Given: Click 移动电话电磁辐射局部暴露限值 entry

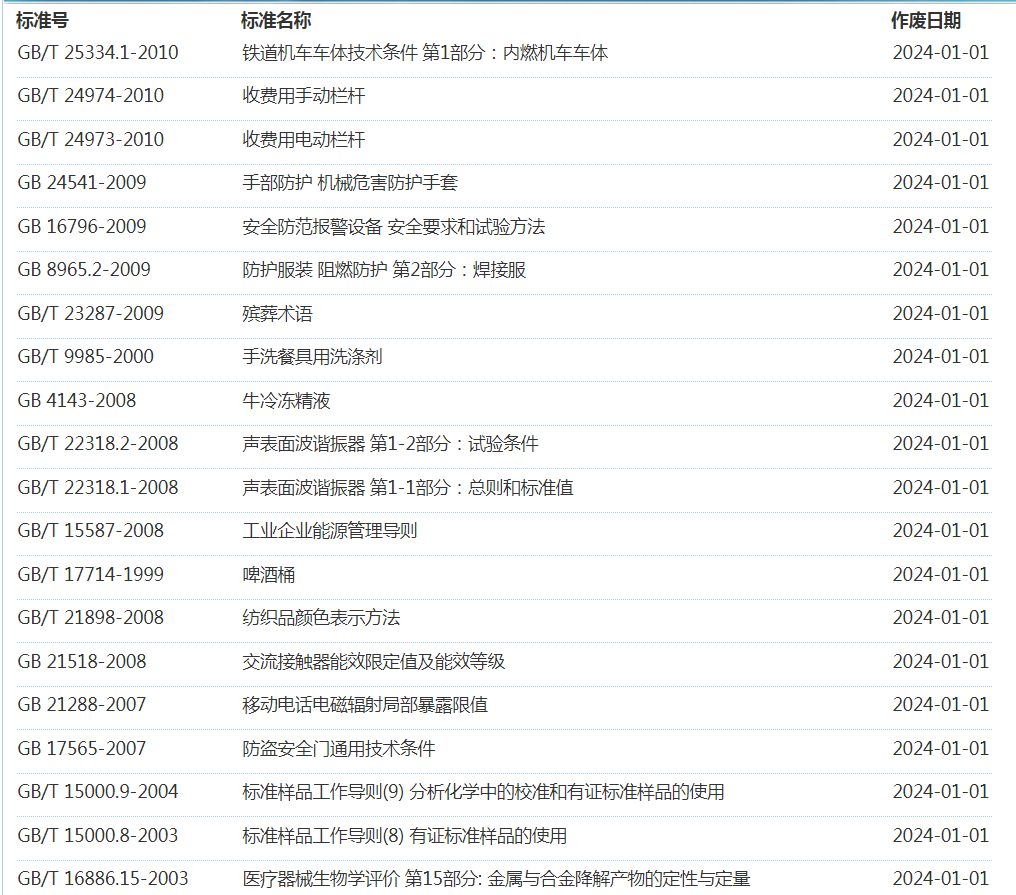Looking at the screenshot, I should (365, 705).
